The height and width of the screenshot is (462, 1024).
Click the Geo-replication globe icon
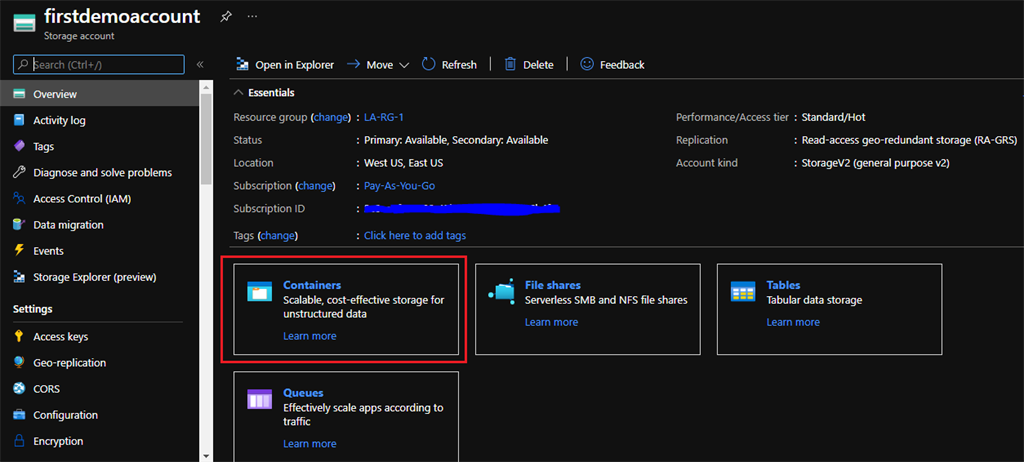pos(20,363)
